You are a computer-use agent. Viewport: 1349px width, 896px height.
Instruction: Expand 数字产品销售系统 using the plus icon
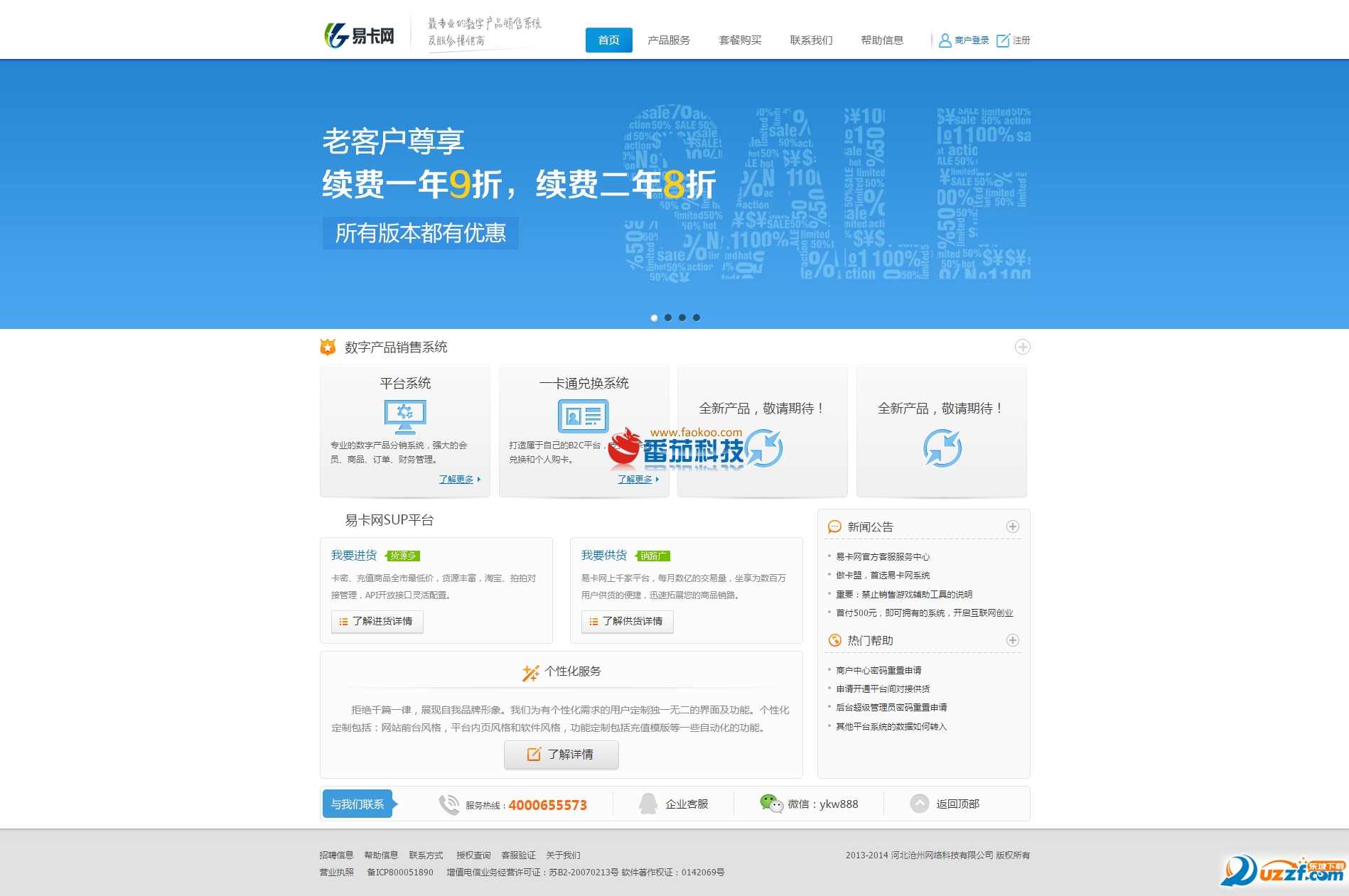1023,347
